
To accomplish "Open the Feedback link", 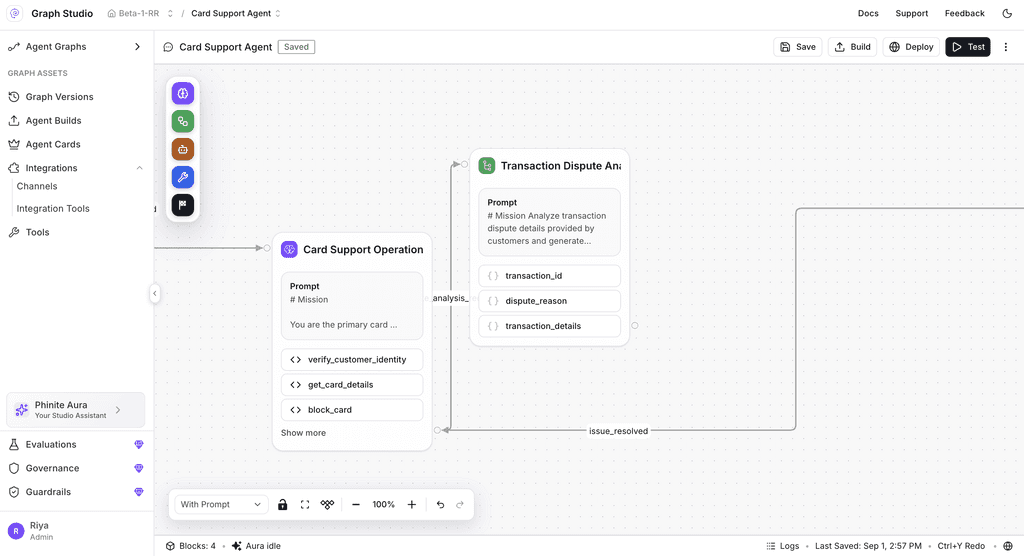I will point(965,13).
